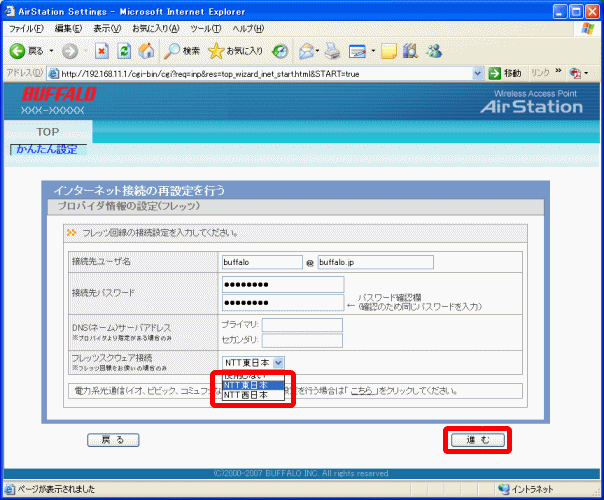Image resolution: width=604 pixels, height=500 pixels.
Task: Click the user name field containing buffalo
Action: click(262, 262)
